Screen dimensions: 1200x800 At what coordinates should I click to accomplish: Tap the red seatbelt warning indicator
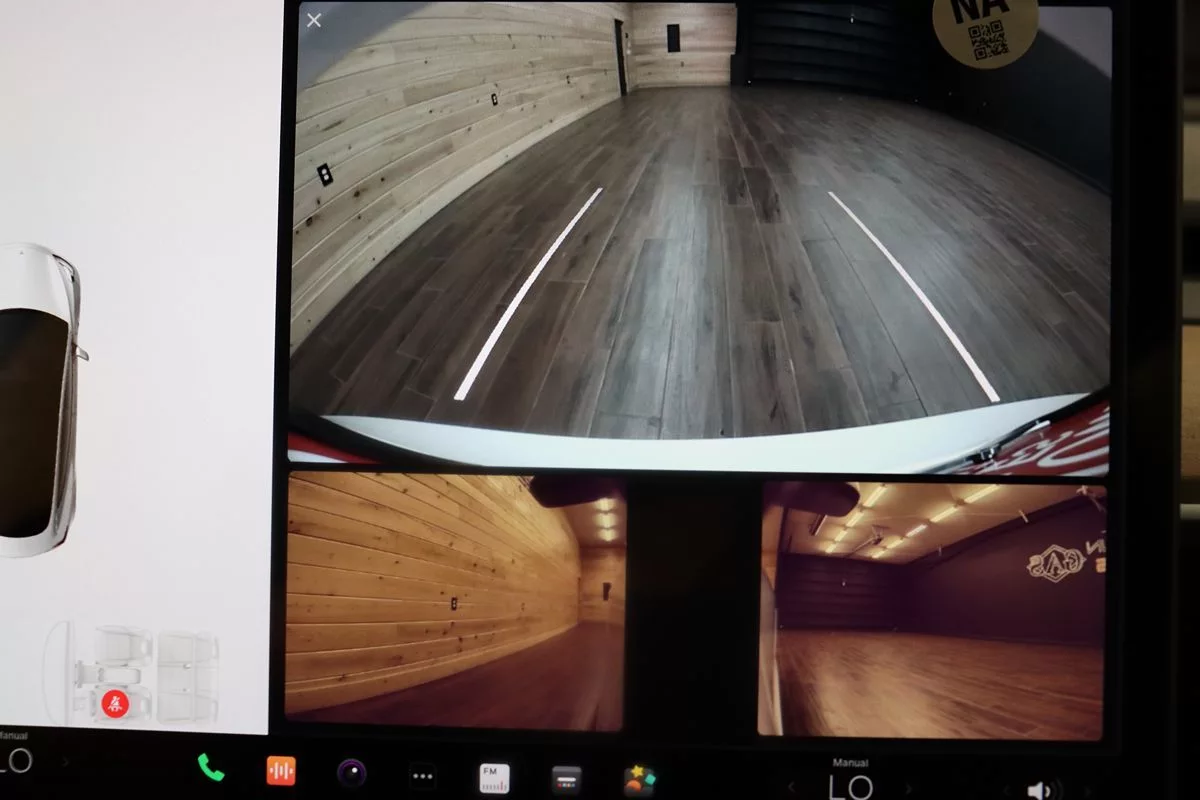click(116, 703)
